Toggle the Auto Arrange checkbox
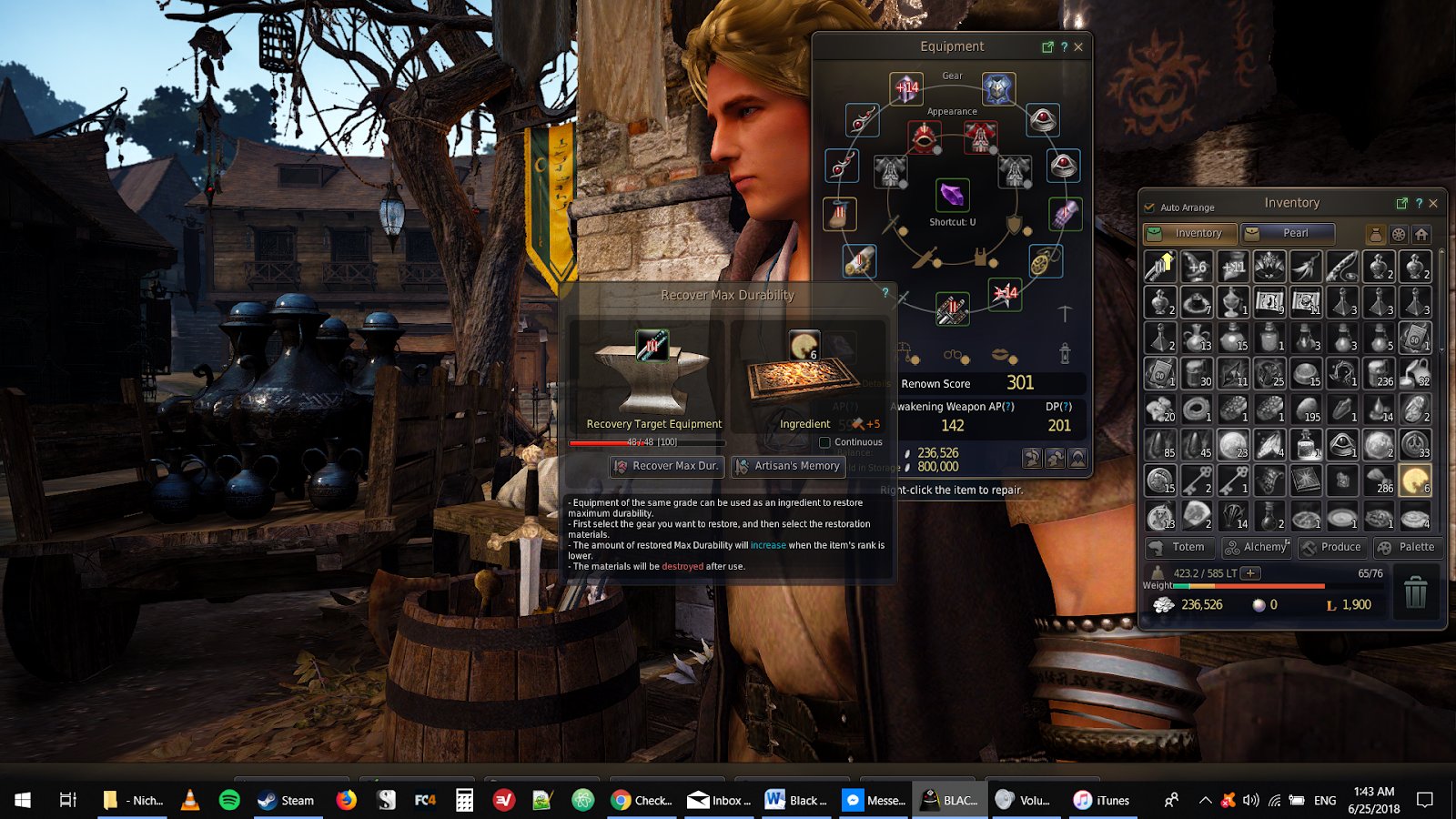The height and width of the screenshot is (819, 1456). pos(1149,207)
